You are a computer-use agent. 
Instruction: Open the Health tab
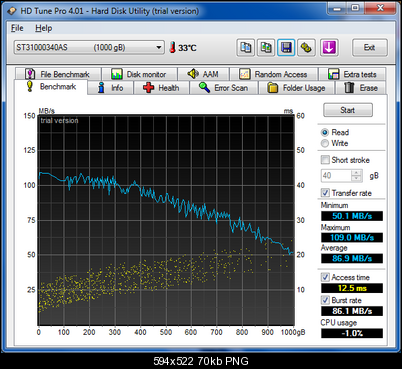[x=161, y=88]
